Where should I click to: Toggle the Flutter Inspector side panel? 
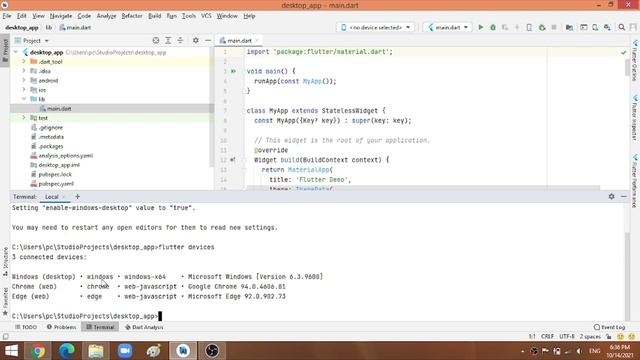[x=635, y=118]
